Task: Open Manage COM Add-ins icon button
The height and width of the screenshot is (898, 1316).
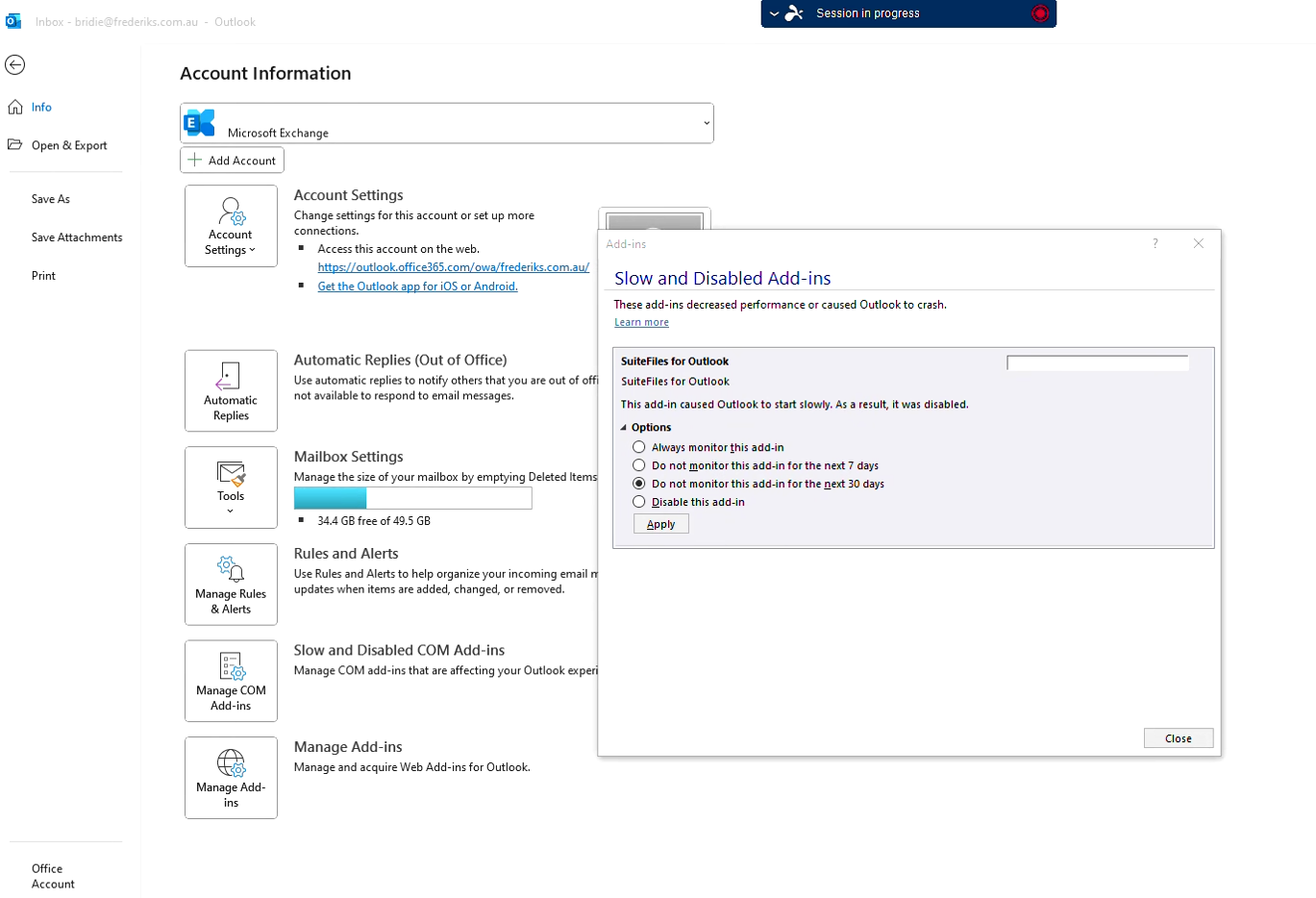Action: (231, 681)
